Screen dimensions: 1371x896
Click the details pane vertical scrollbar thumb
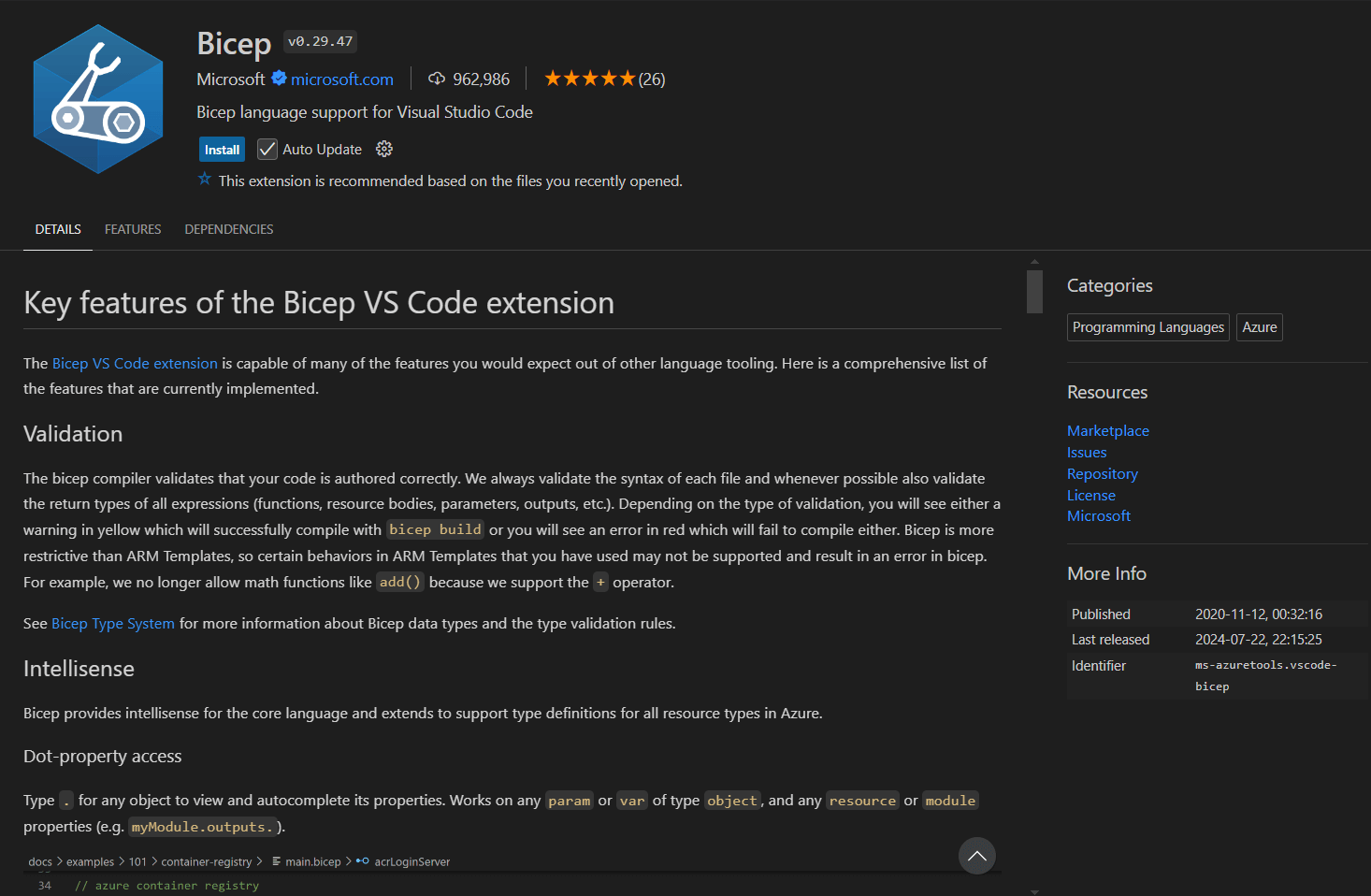pos(1034,292)
